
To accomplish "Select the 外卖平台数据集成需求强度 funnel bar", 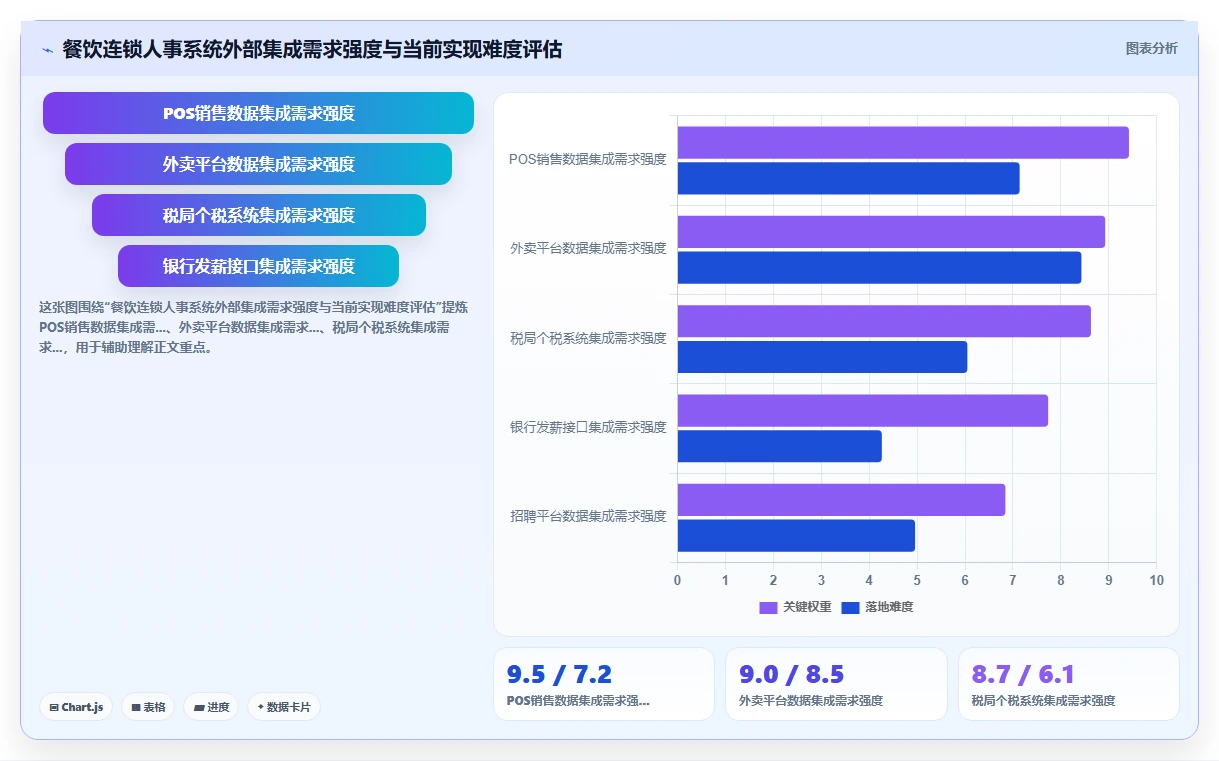I will pos(258,164).
